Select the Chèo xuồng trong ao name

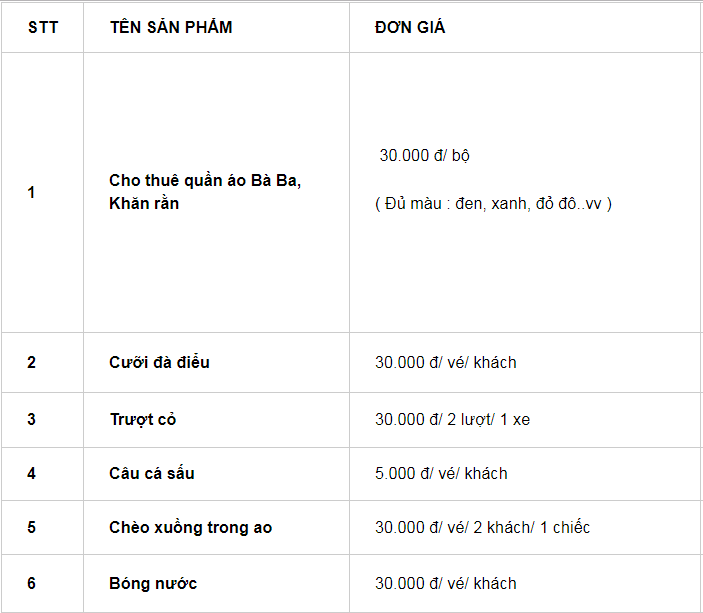coord(190,527)
